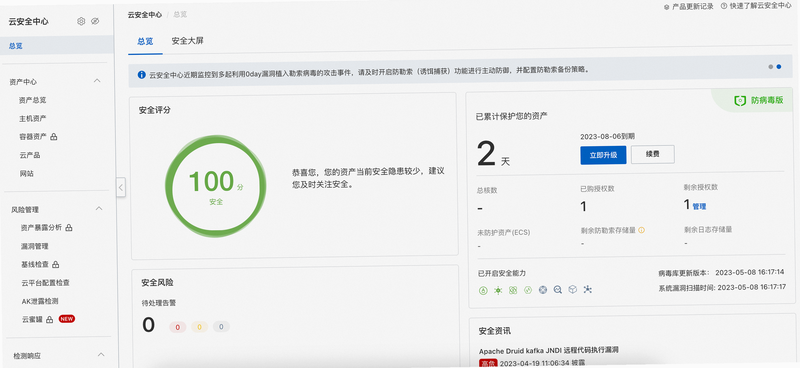This screenshot has width=800, height=368.
Task: Collapse the sidebar with the arrow handle
Action: coord(121,187)
